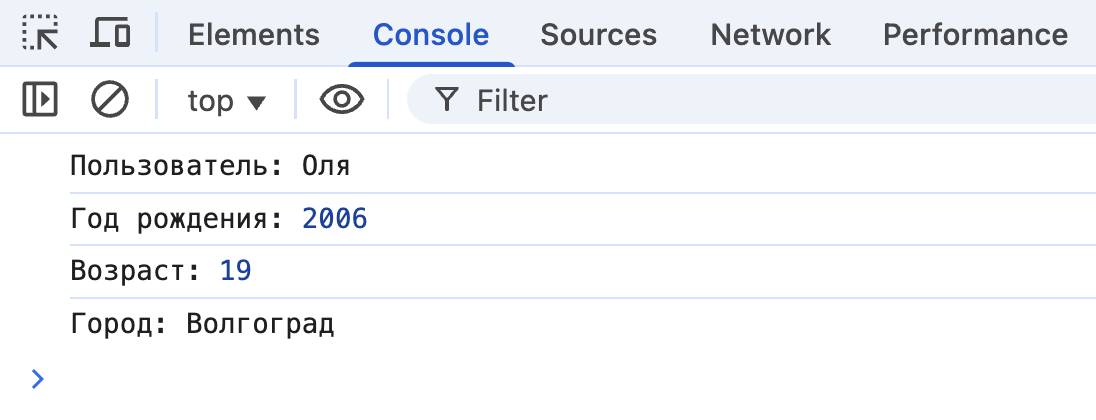The width and height of the screenshot is (1096, 420).
Task: Click the funnel icon in the filter box
Action: pyautogui.click(x=447, y=100)
